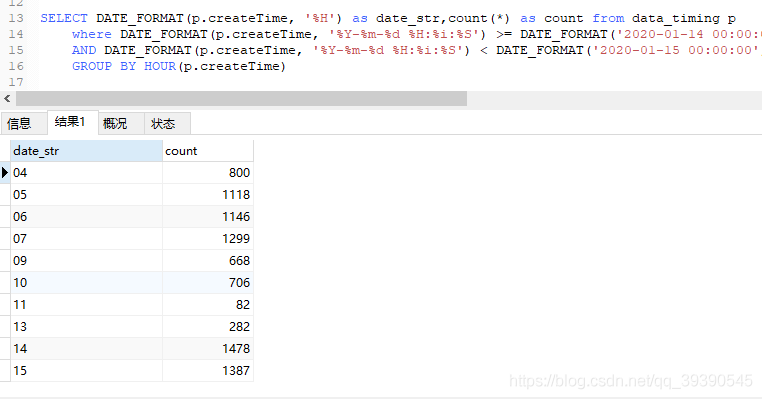
Task: Click the count cell showing 82
Action: point(208,305)
